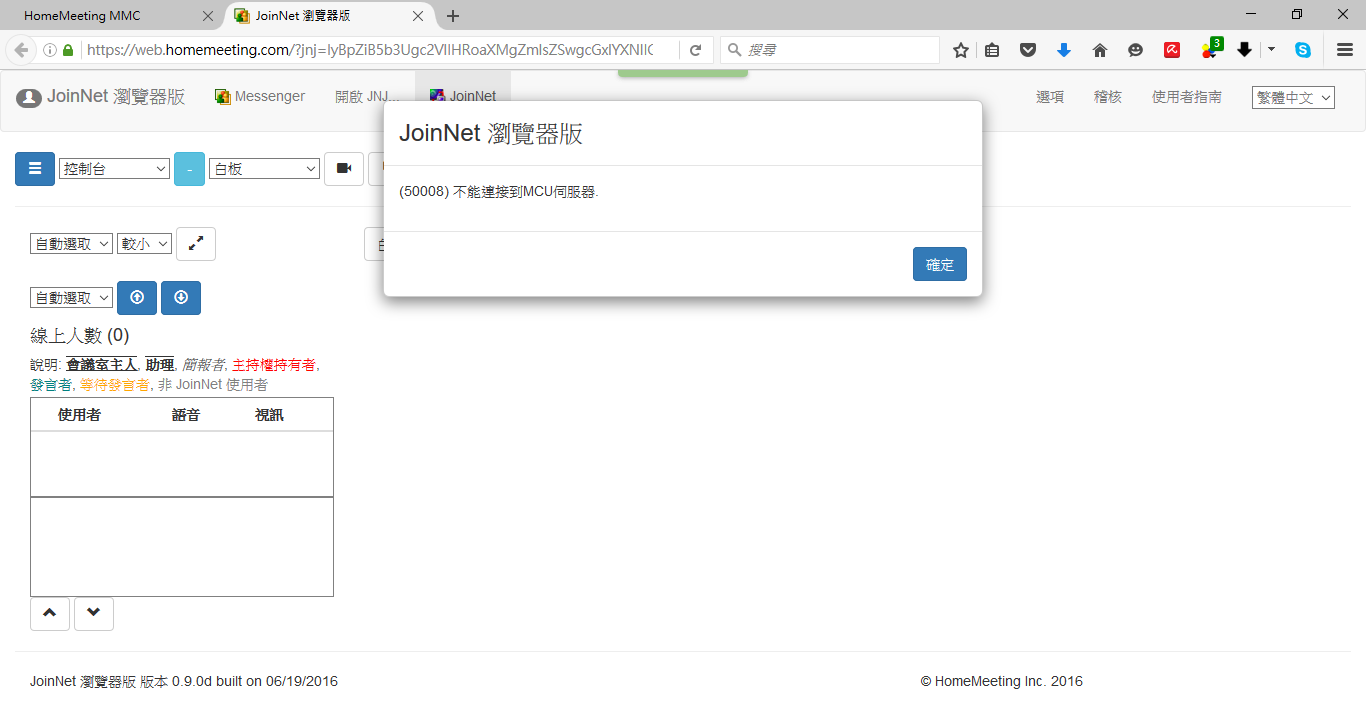Click the red 主持權持有者 legend label
Viewport: 1366px width, 728px height.
[274, 365]
